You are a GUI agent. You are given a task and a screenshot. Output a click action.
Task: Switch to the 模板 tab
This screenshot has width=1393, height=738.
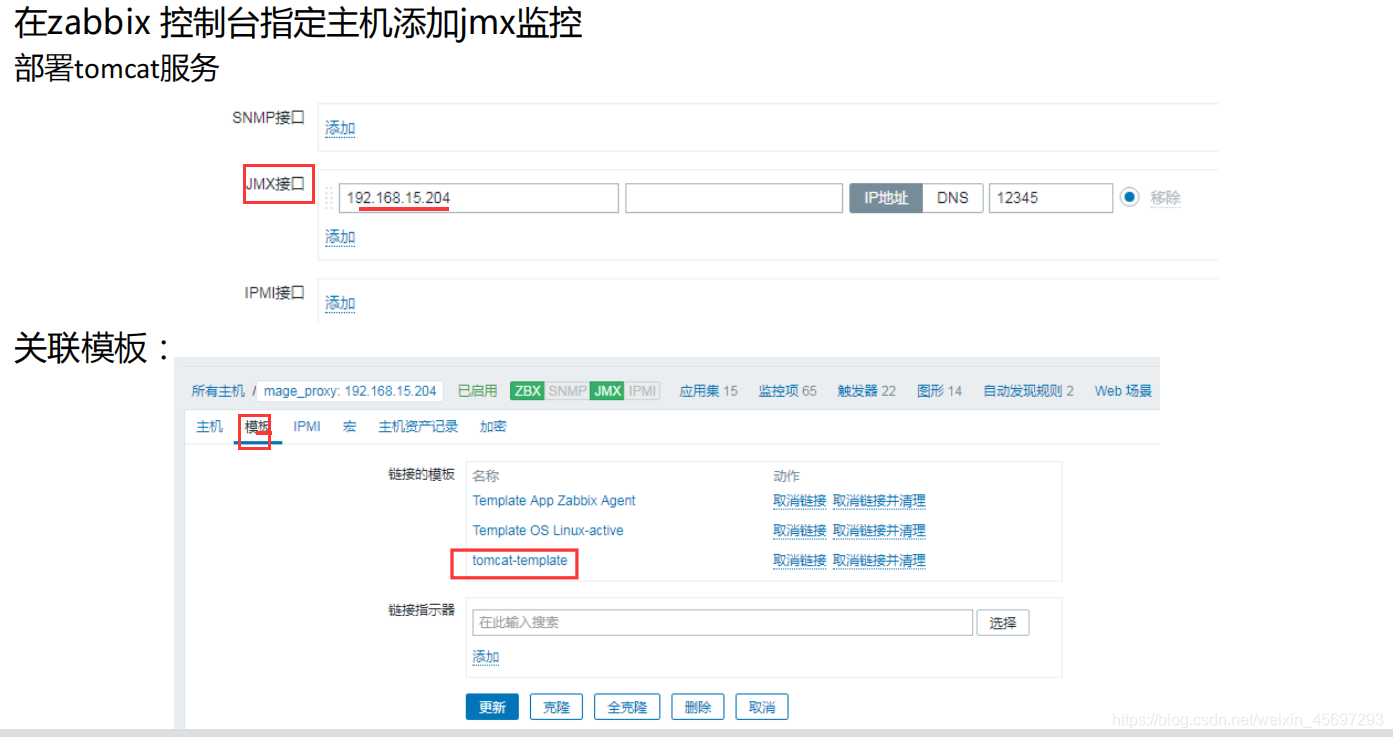(x=258, y=426)
